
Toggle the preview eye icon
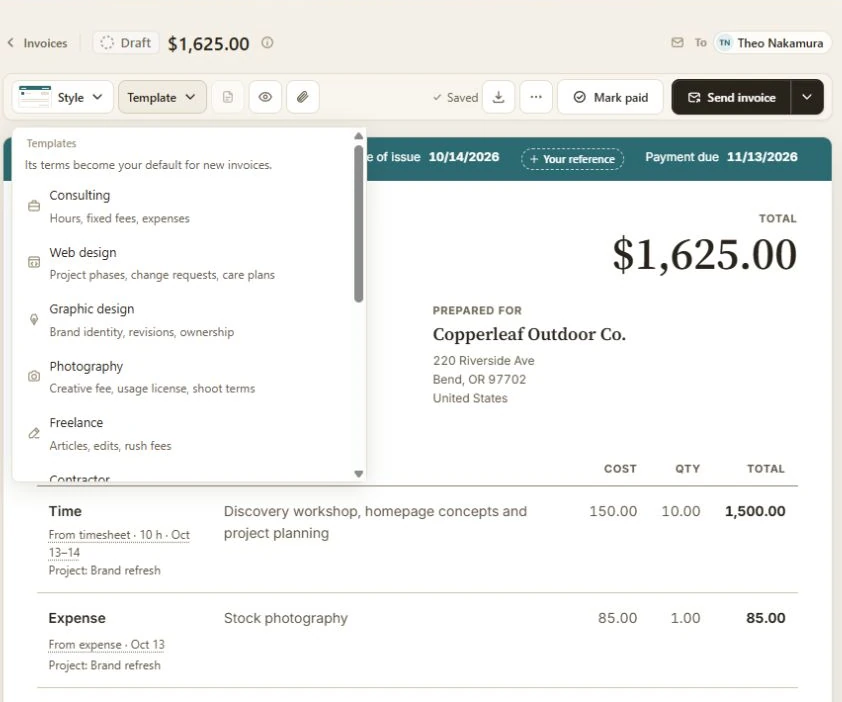[x=265, y=97]
